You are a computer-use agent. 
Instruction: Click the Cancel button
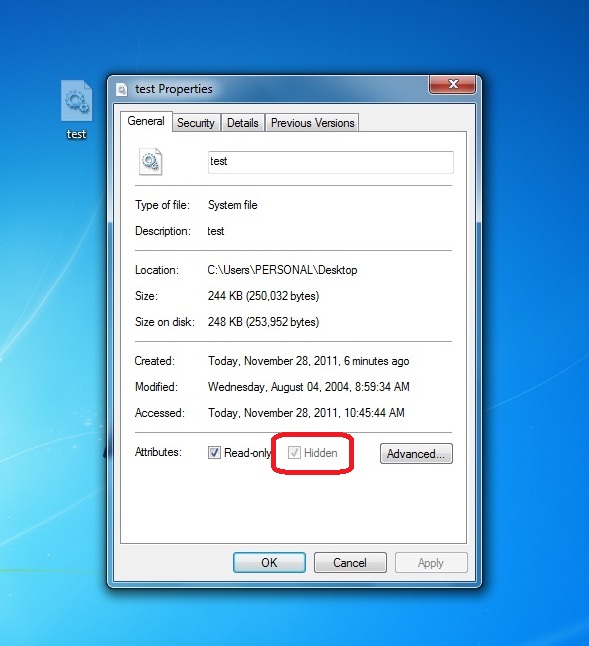click(350, 563)
